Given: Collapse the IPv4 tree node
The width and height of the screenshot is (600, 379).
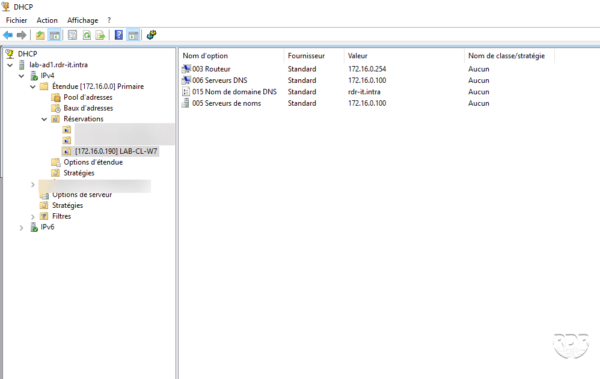Looking at the screenshot, I should [x=21, y=76].
